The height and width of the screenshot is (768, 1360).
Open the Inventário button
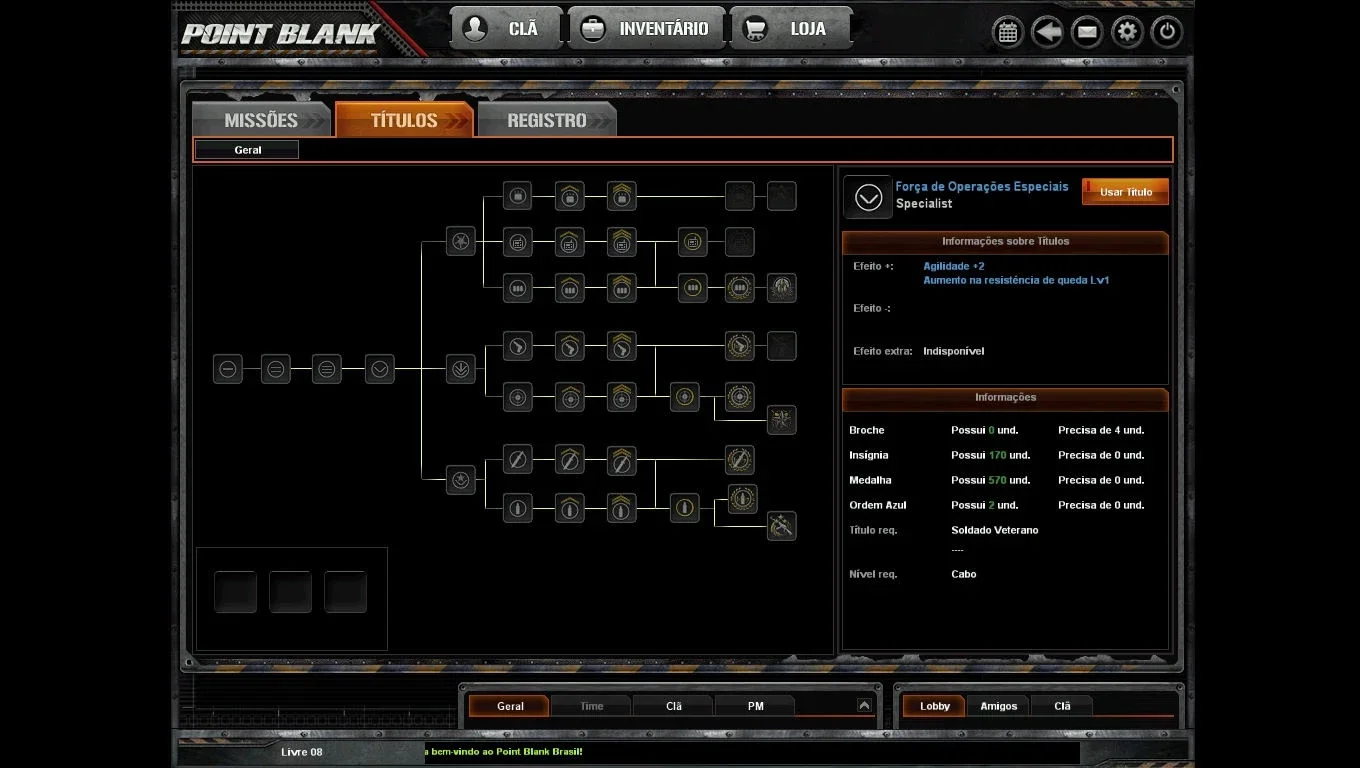[646, 29]
